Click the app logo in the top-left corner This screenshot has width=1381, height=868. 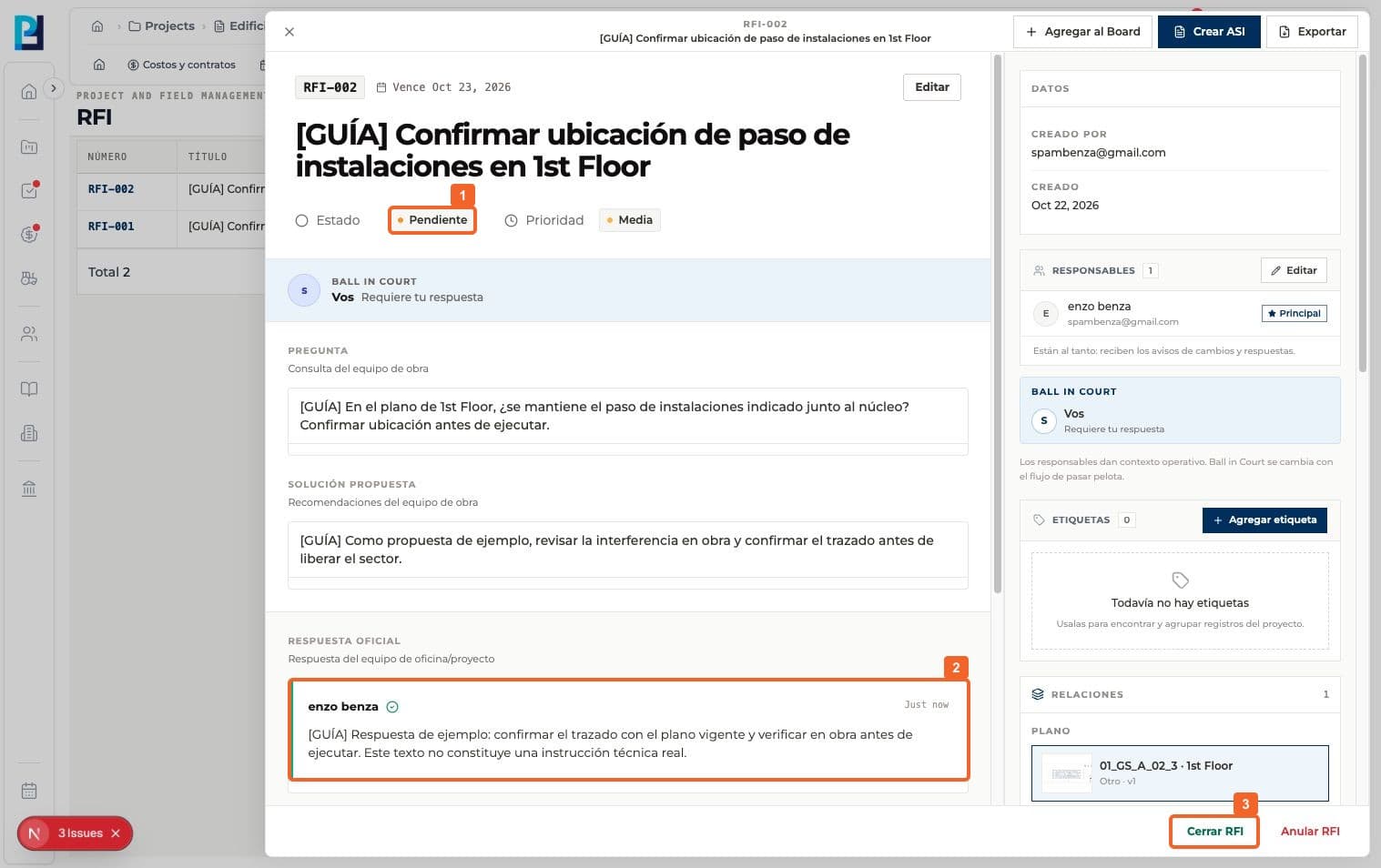click(29, 32)
